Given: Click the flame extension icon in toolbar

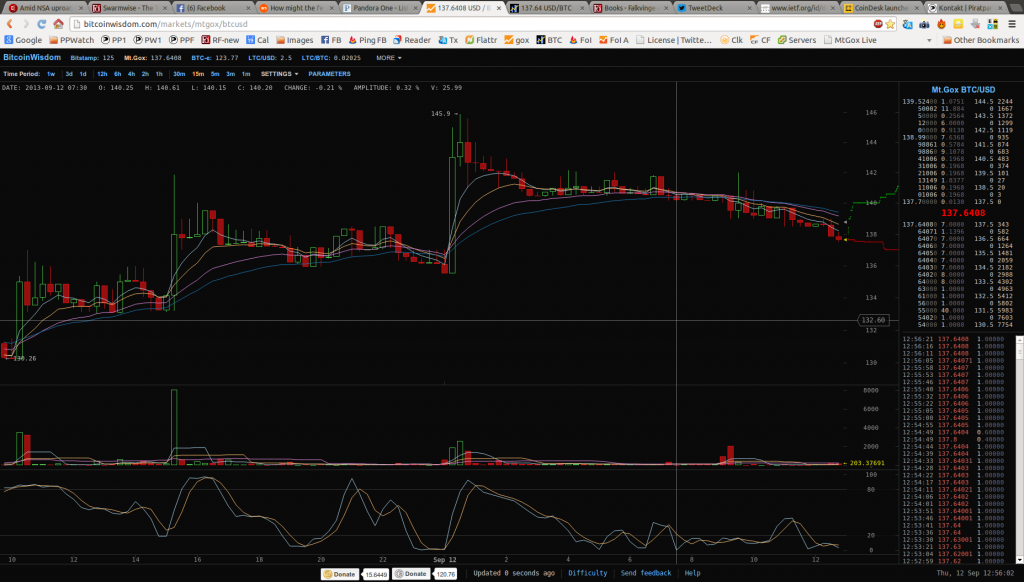Looking at the screenshot, I should tap(941, 24).
